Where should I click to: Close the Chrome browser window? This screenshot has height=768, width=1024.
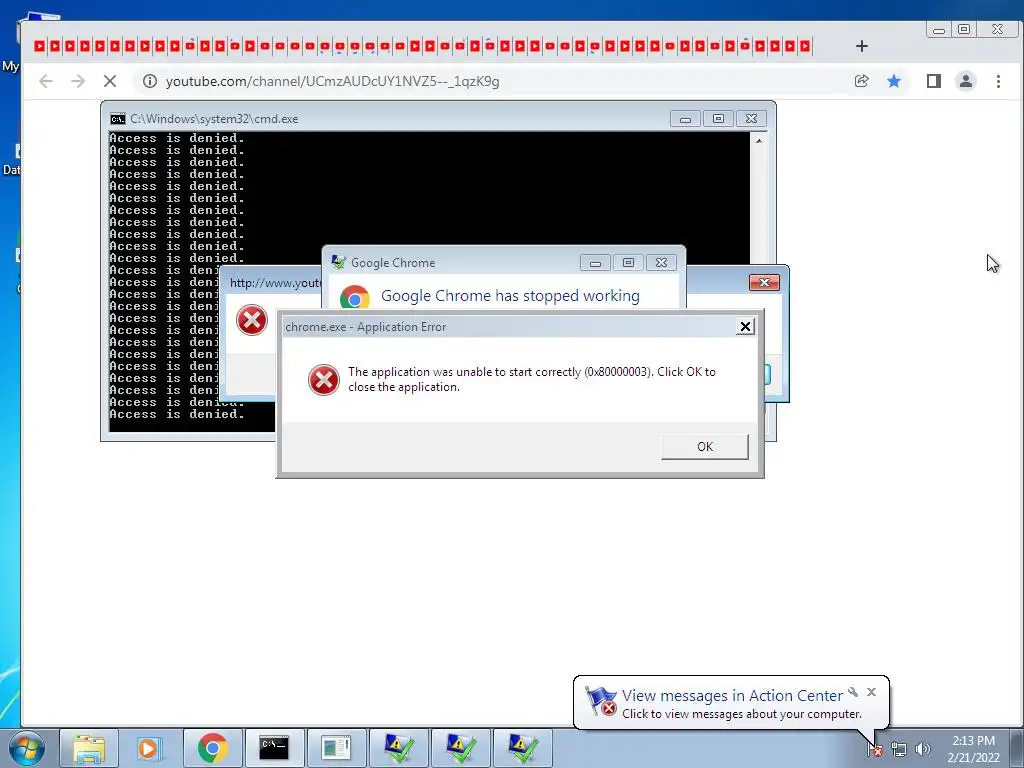click(997, 29)
